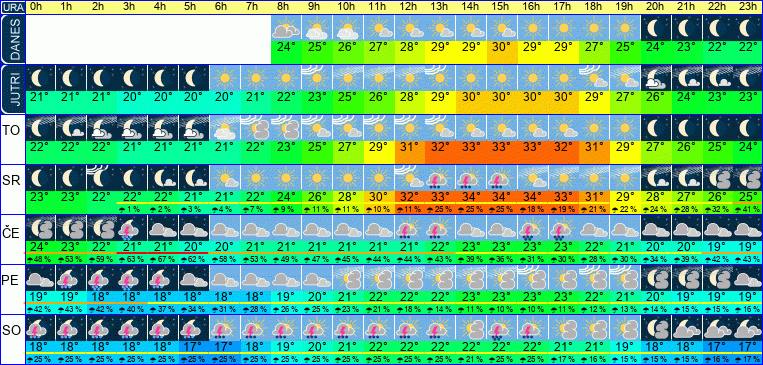Select the moon icon for DANES at 23h

(x=748, y=28)
